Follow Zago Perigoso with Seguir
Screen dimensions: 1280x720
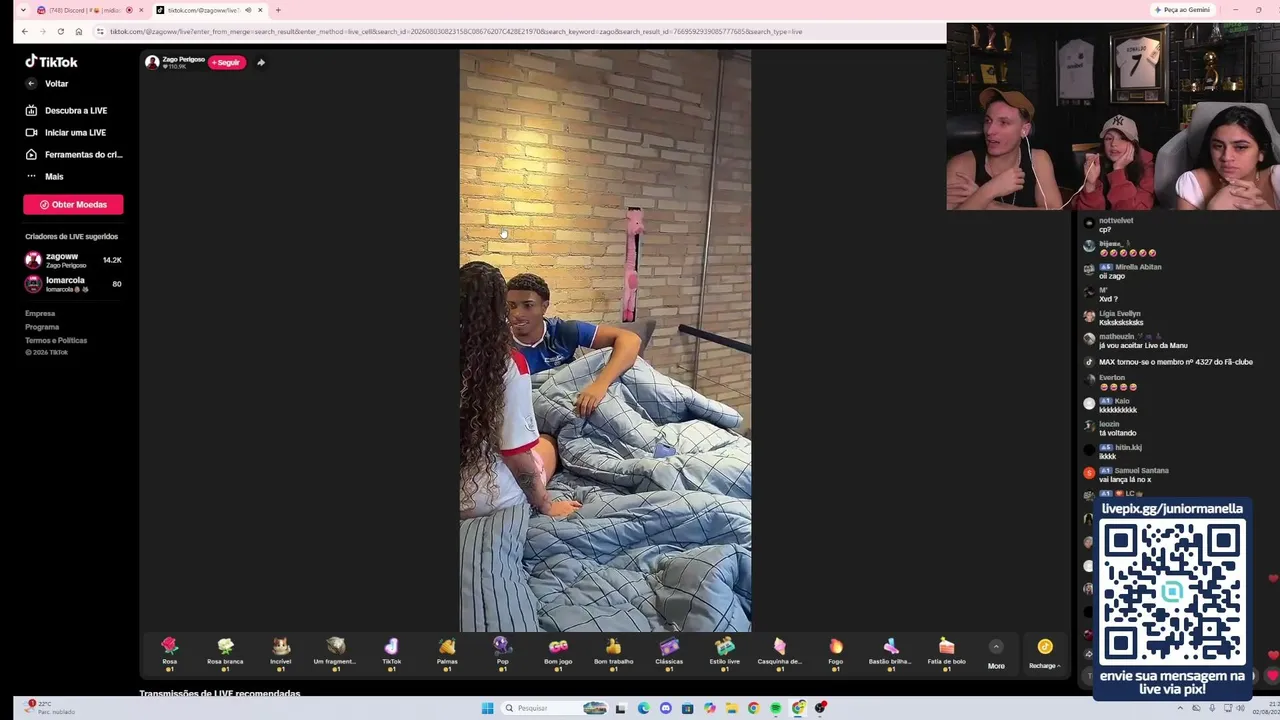point(227,62)
